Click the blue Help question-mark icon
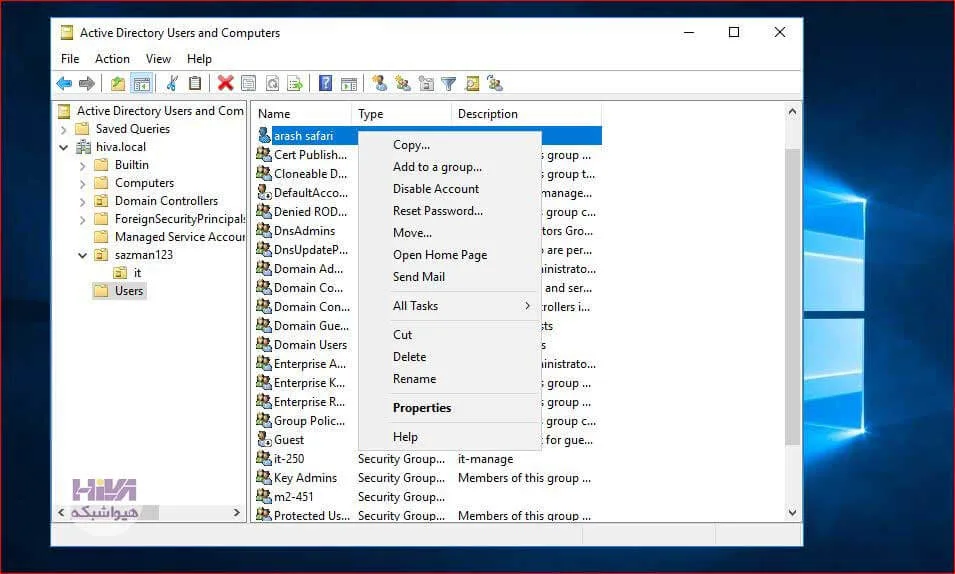Image resolution: width=955 pixels, height=574 pixels. pos(326,83)
